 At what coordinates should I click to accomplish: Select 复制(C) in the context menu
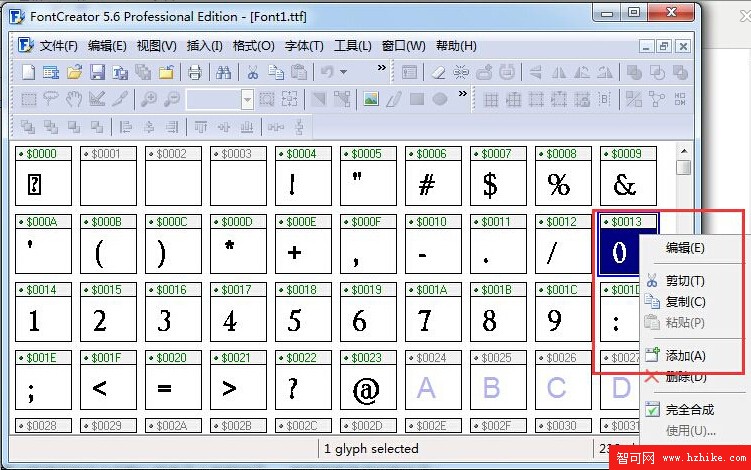[685, 302]
